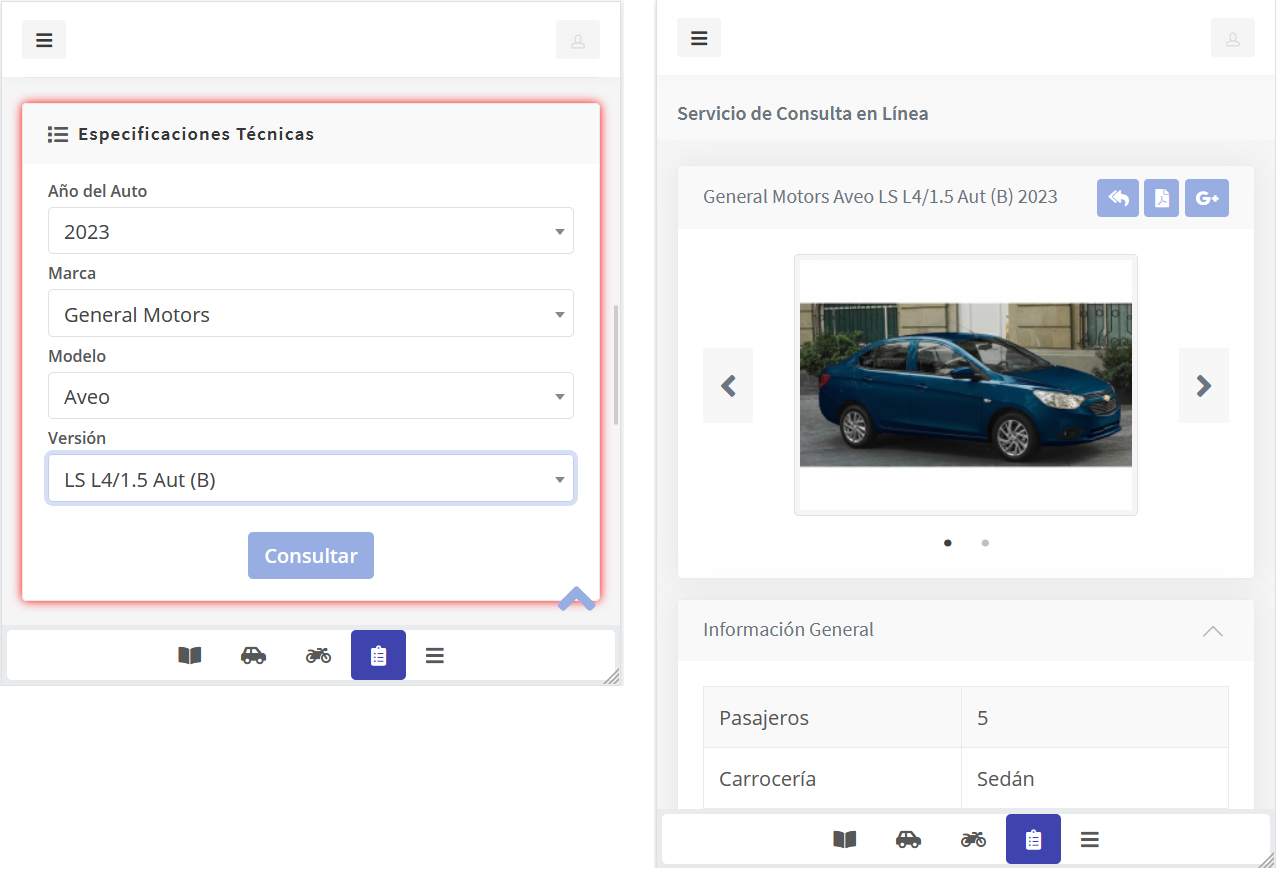Viewport: 1283px width, 872px height.
Task: Open Modelo dropdown showing Aveo
Action: (310, 396)
